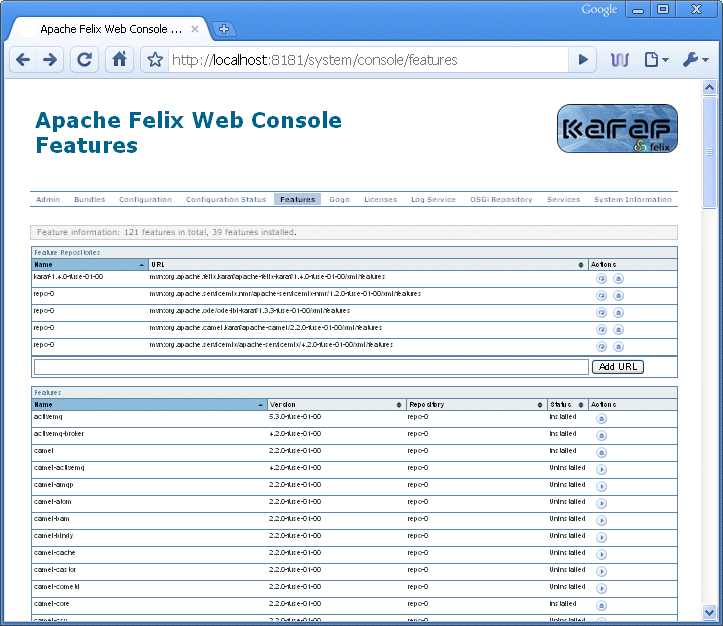Image resolution: width=723 pixels, height=626 pixels.
Task: Open the page menu dropdown
Action: pos(657,59)
